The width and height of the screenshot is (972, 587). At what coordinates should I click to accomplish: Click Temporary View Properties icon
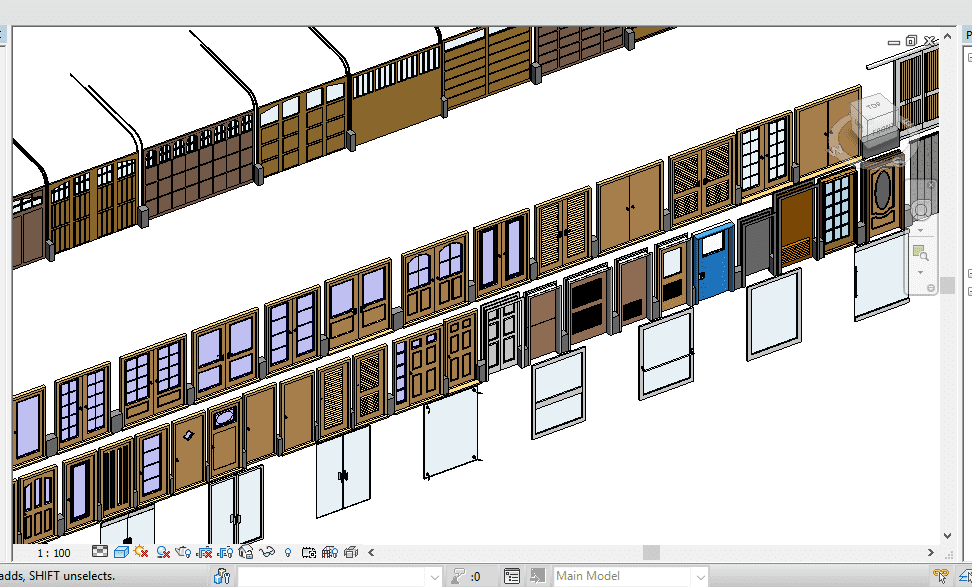click(309, 552)
